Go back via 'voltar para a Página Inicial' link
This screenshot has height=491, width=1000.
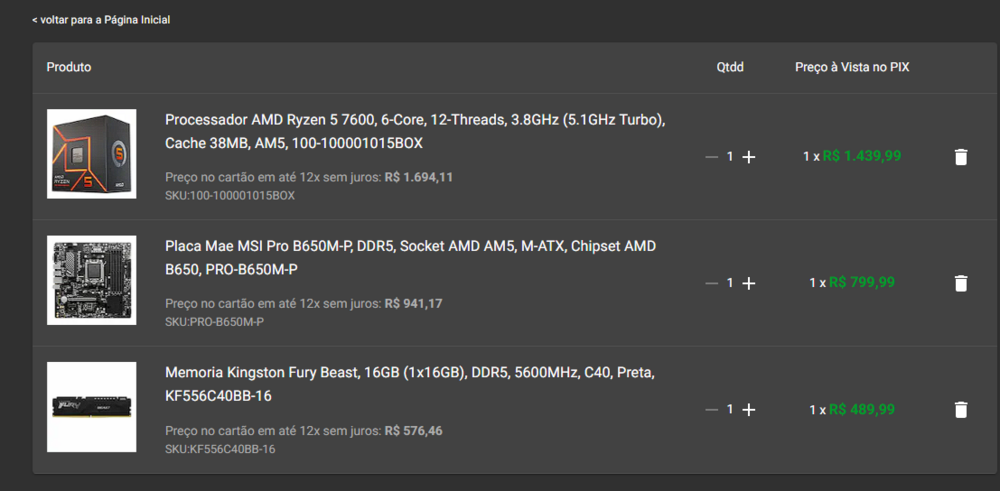coord(101,20)
